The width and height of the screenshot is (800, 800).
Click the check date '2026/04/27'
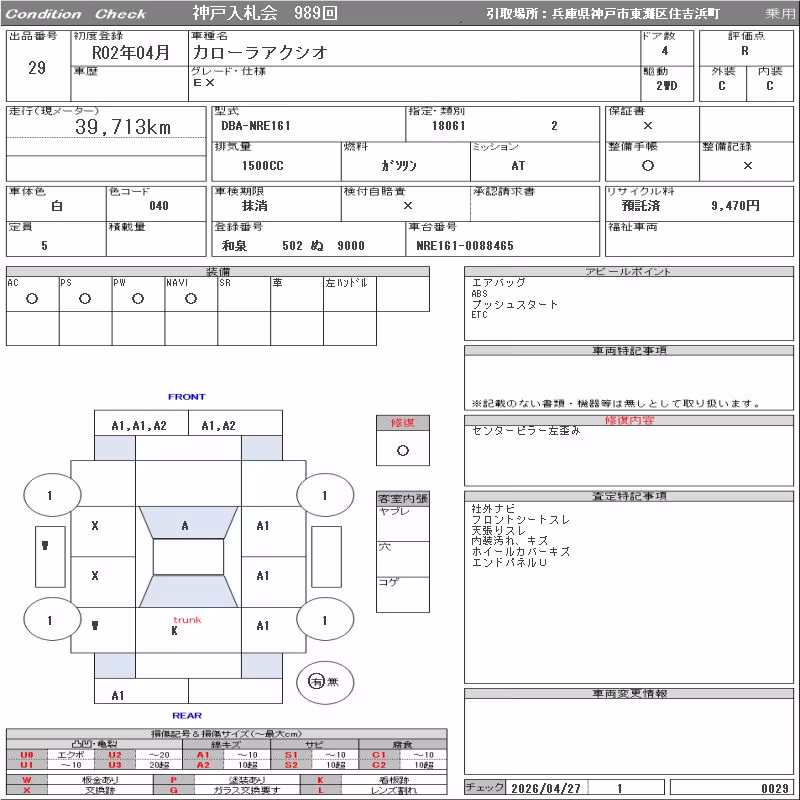546,788
